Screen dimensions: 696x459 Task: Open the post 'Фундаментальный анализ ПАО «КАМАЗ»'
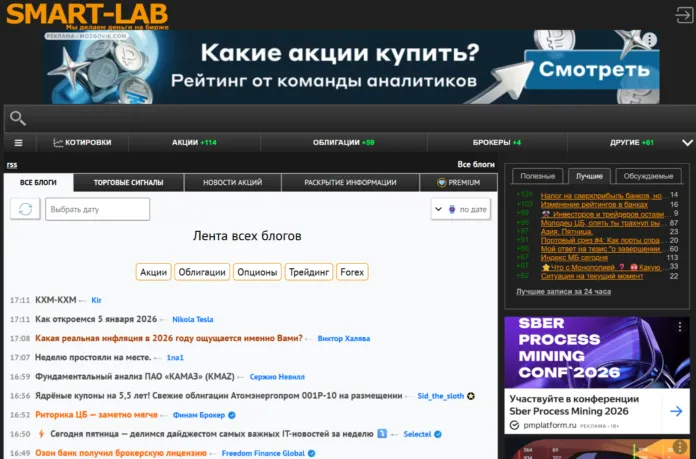coord(134,376)
